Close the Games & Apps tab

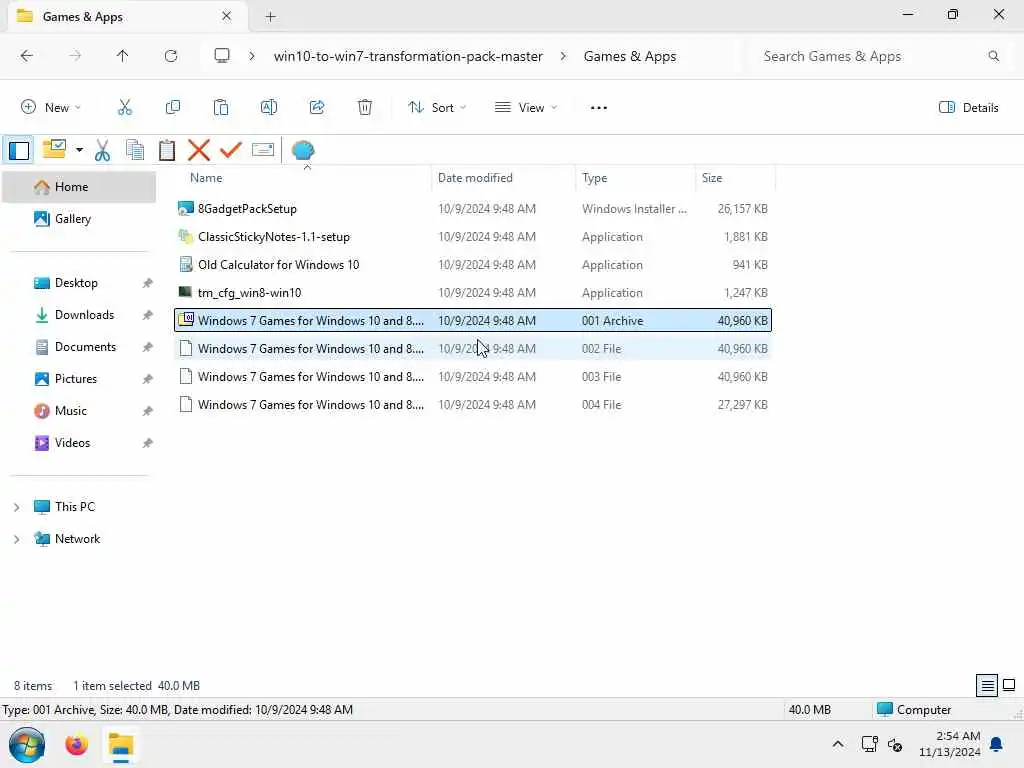click(227, 16)
